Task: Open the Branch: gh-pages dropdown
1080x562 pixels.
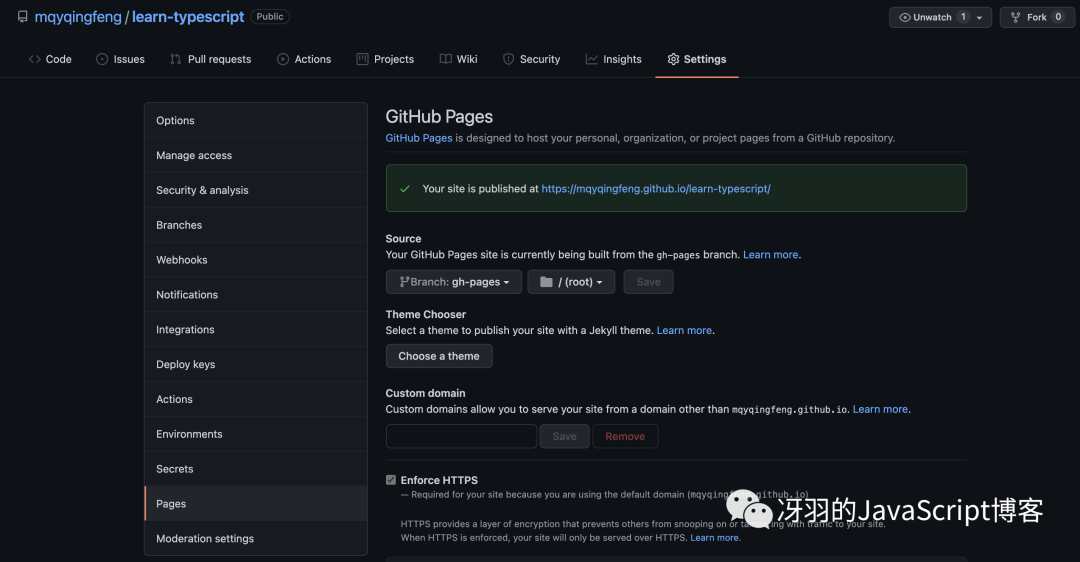Action: [454, 282]
